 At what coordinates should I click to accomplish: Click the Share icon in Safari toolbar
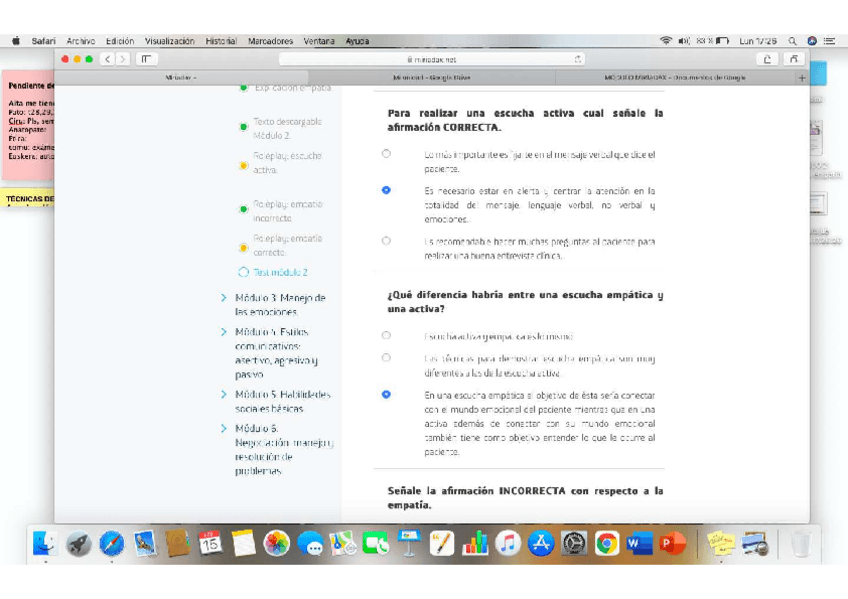[767, 60]
